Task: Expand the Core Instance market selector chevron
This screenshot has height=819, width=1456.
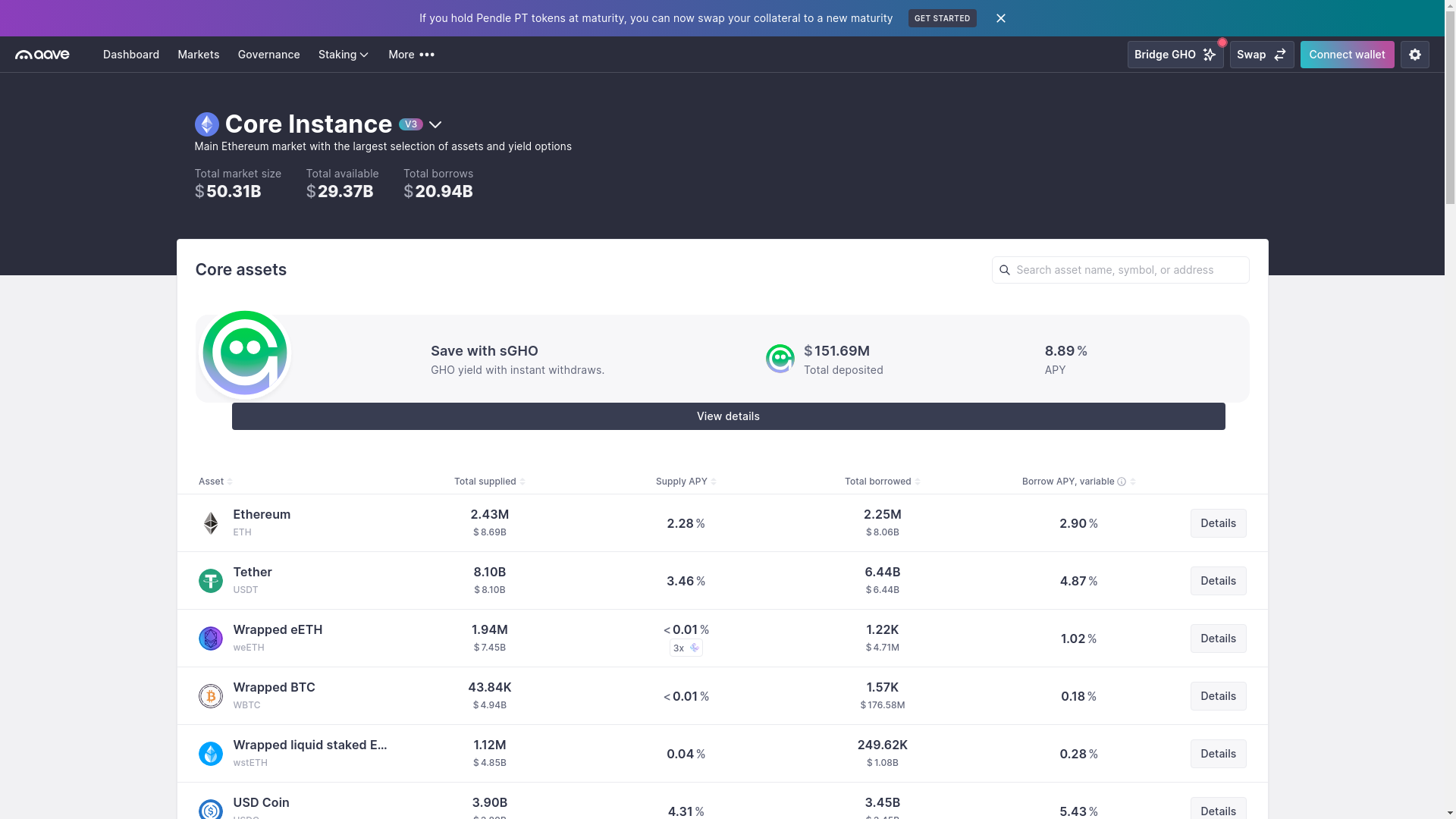Action: point(435,125)
